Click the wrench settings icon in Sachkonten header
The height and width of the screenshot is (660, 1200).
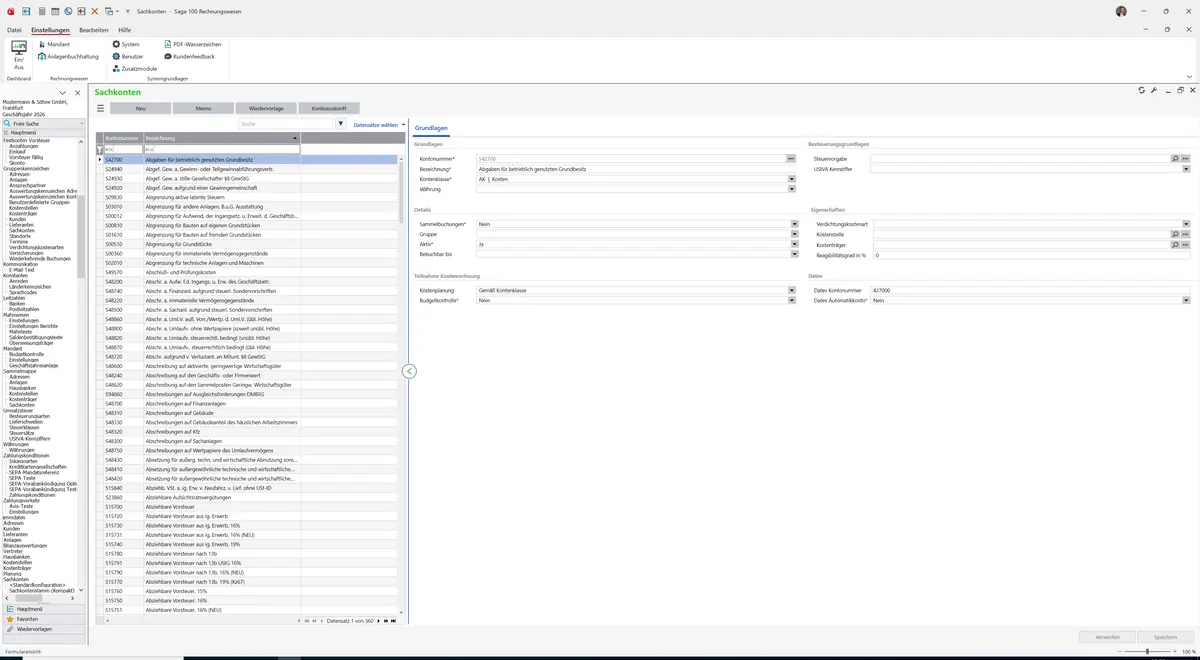pos(1154,90)
